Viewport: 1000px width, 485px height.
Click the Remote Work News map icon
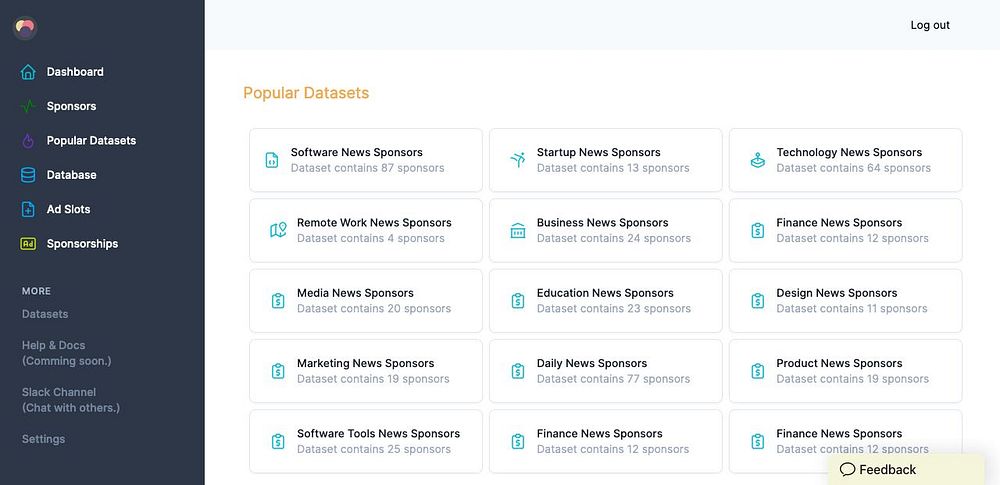[278, 230]
